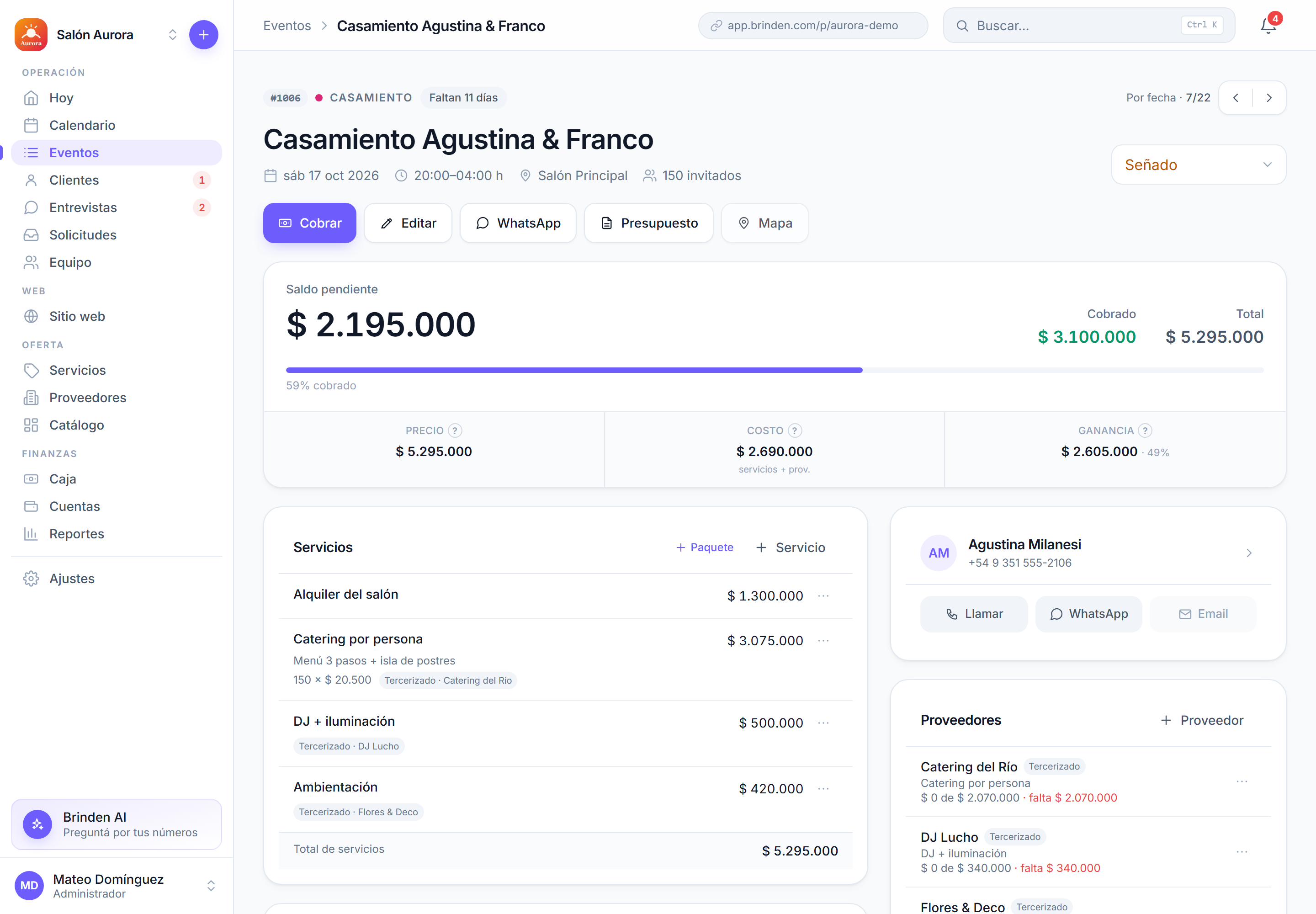Open options menu for Catering por persona
The width and height of the screenshot is (1316, 914).
[x=823, y=640]
